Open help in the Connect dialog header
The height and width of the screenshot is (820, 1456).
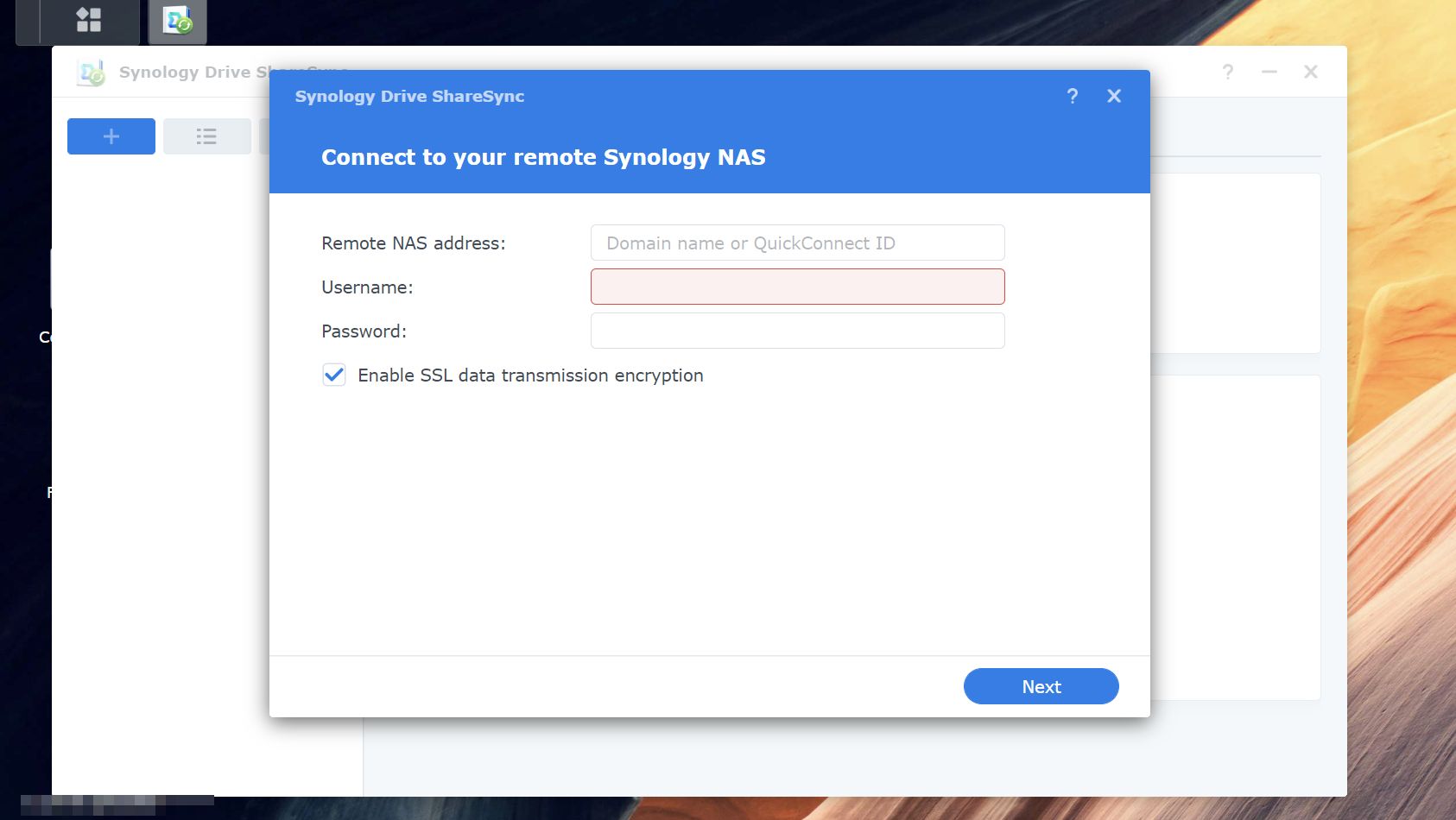[1073, 96]
